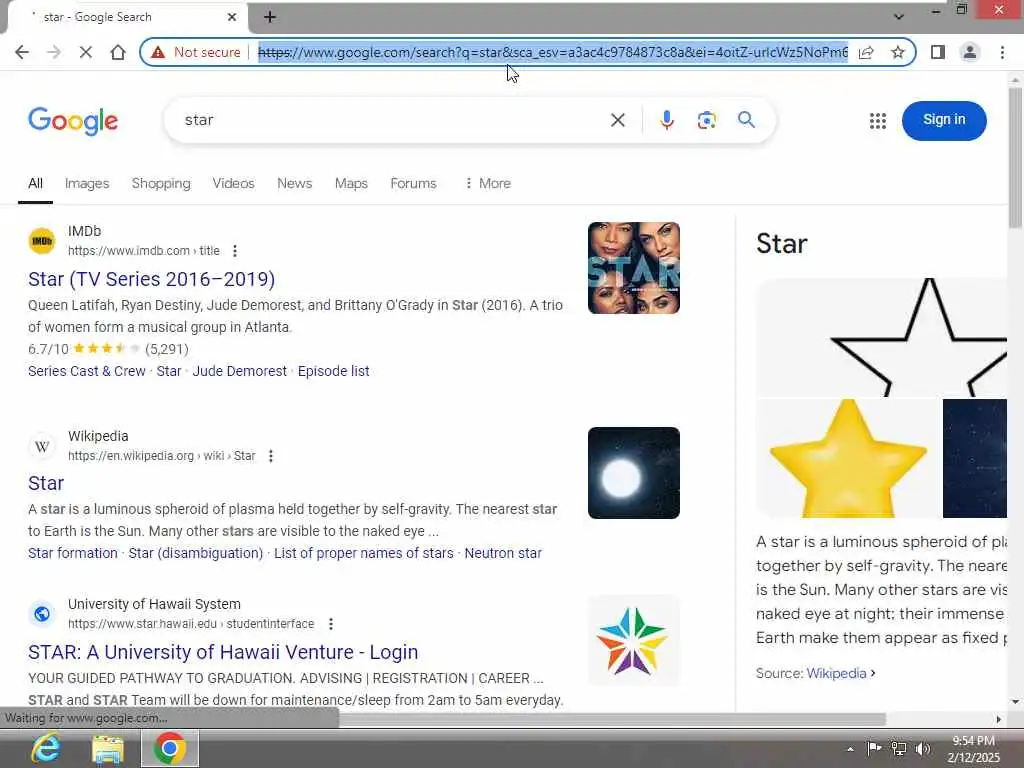Expand the More search filters menu
The width and height of the screenshot is (1024, 768).
[x=488, y=184]
